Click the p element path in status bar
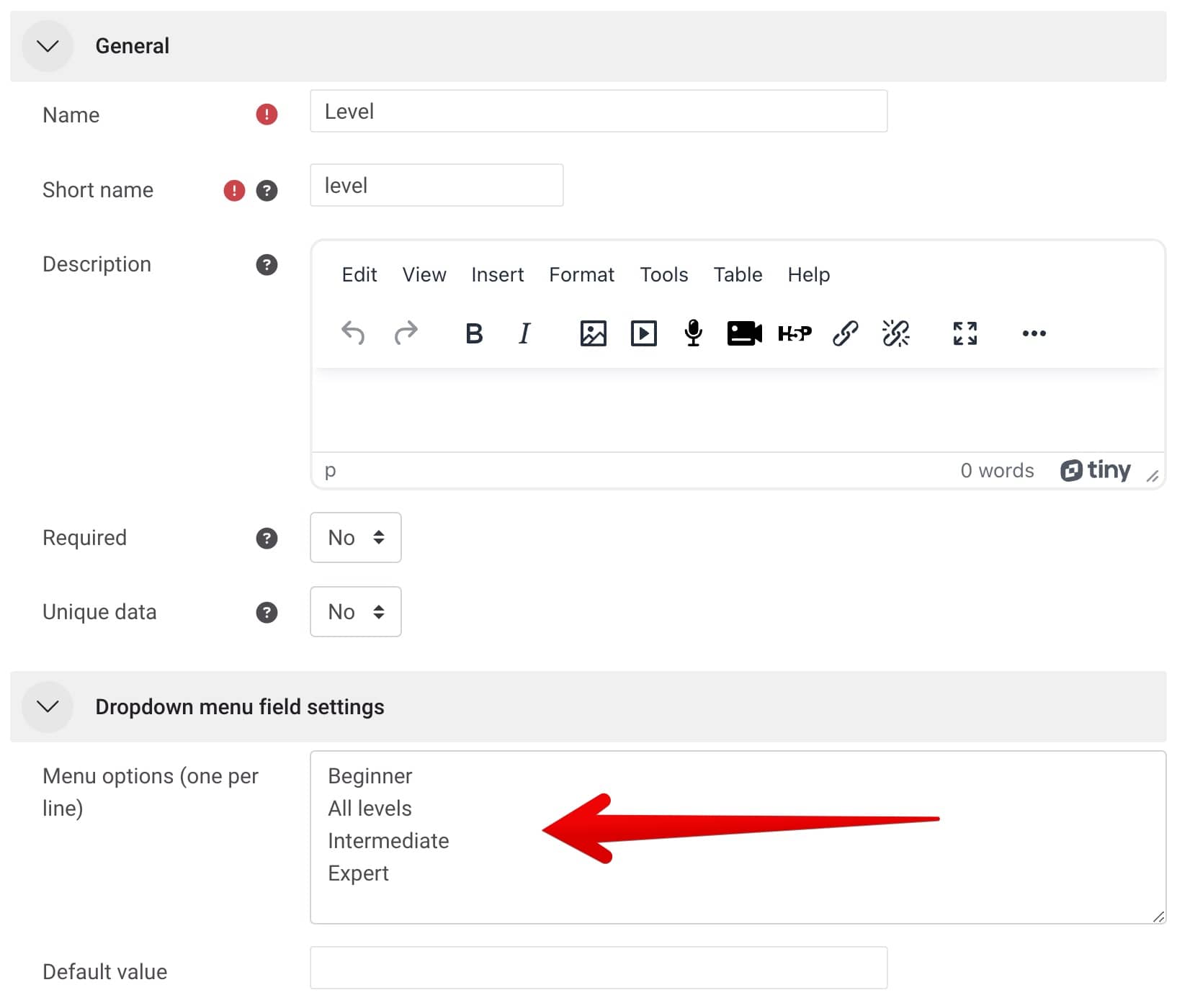The width and height of the screenshot is (1177, 1008). pyautogui.click(x=331, y=471)
